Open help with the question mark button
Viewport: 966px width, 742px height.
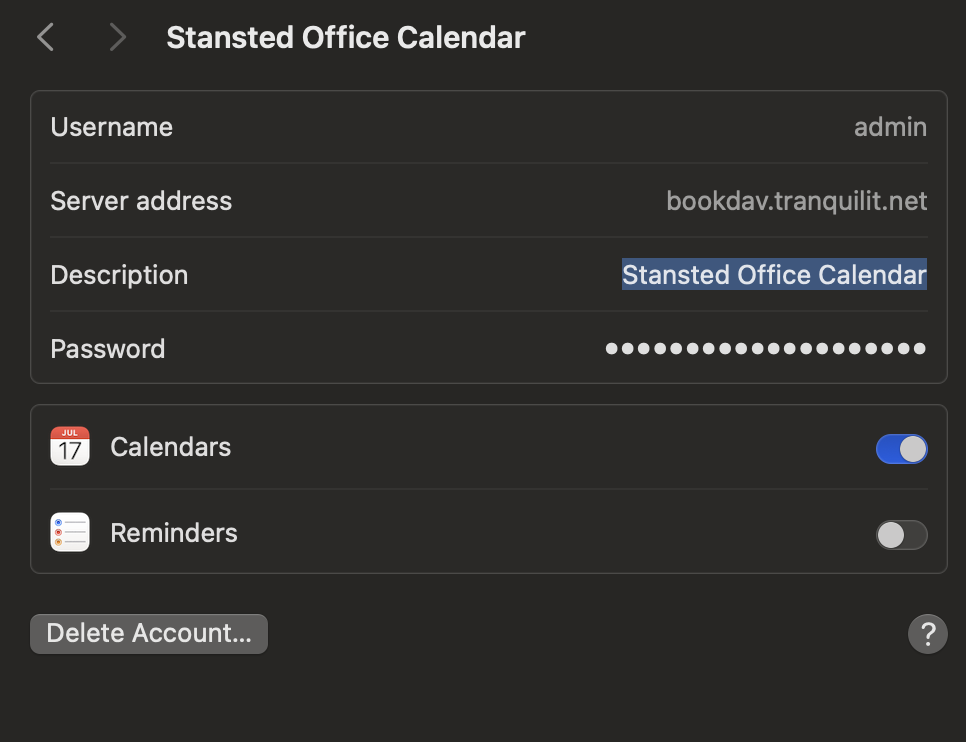pyautogui.click(x=927, y=633)
